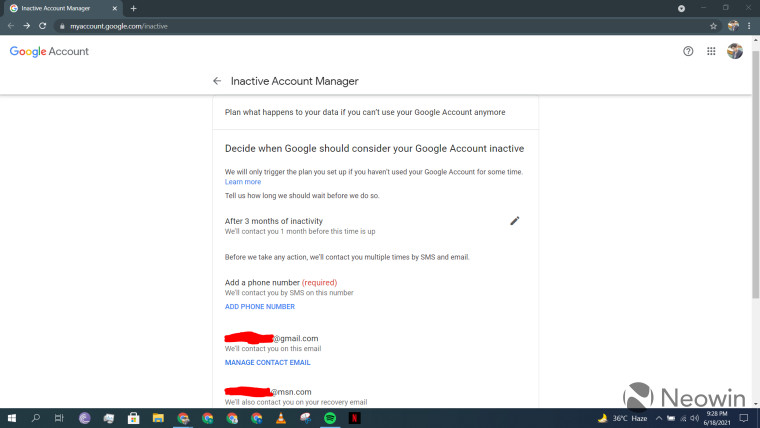Open VLC media player from the taskbar
This screenshot has width=760, height=428.
(281, 418)
